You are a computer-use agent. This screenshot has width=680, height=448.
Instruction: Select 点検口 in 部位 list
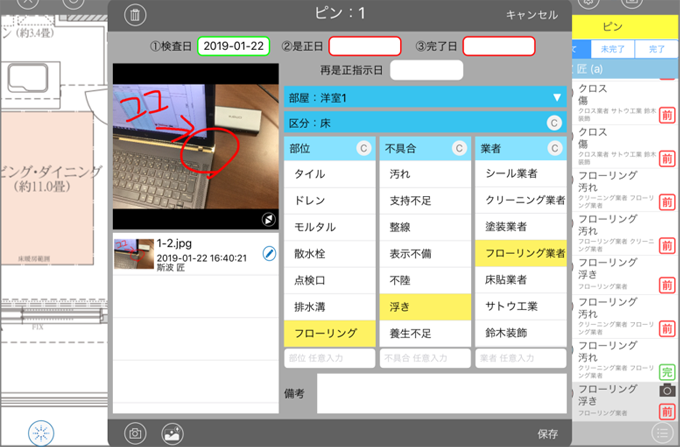[x=330, y=280]
